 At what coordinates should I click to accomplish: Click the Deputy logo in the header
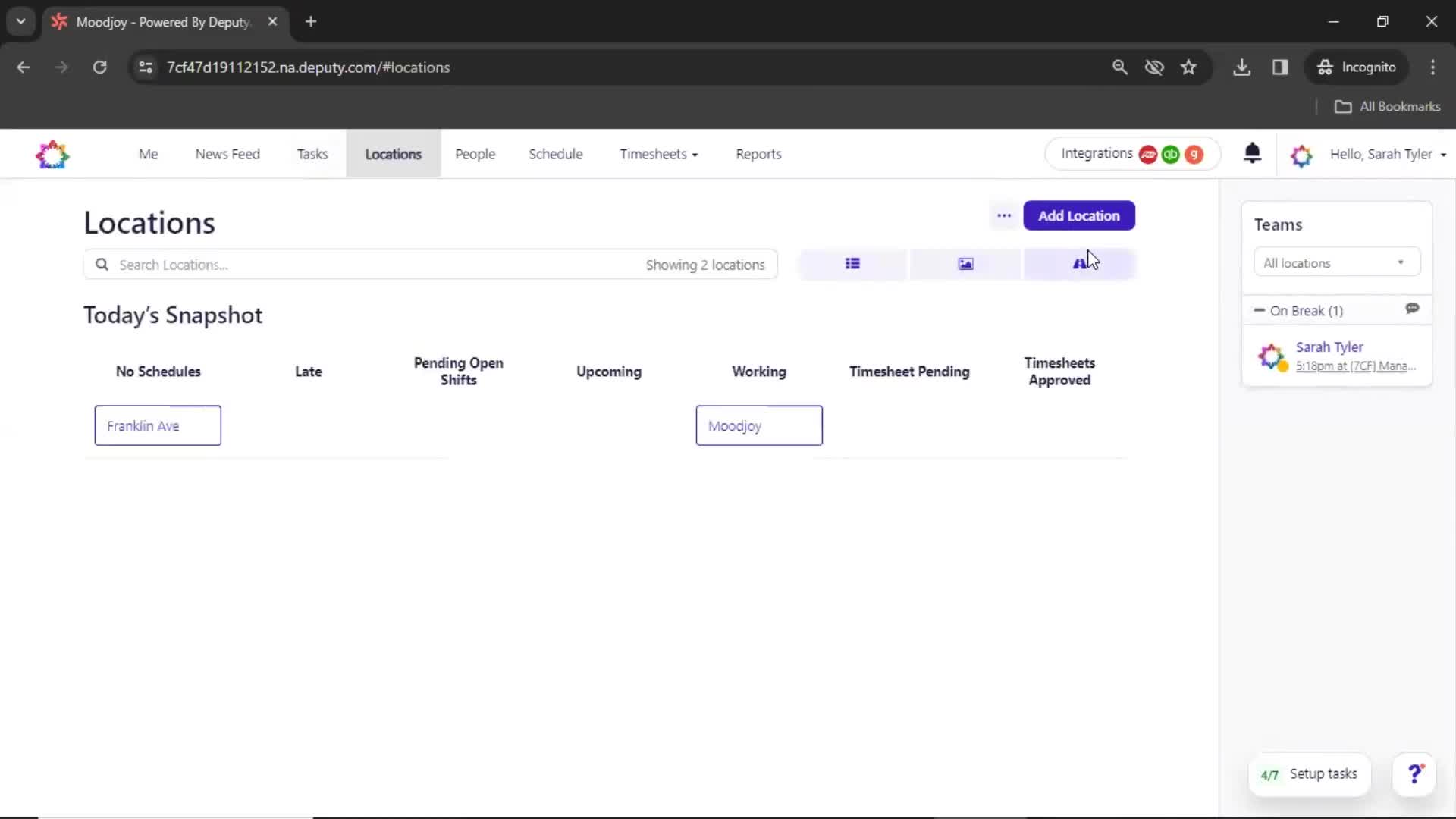[x=52, y=154]
